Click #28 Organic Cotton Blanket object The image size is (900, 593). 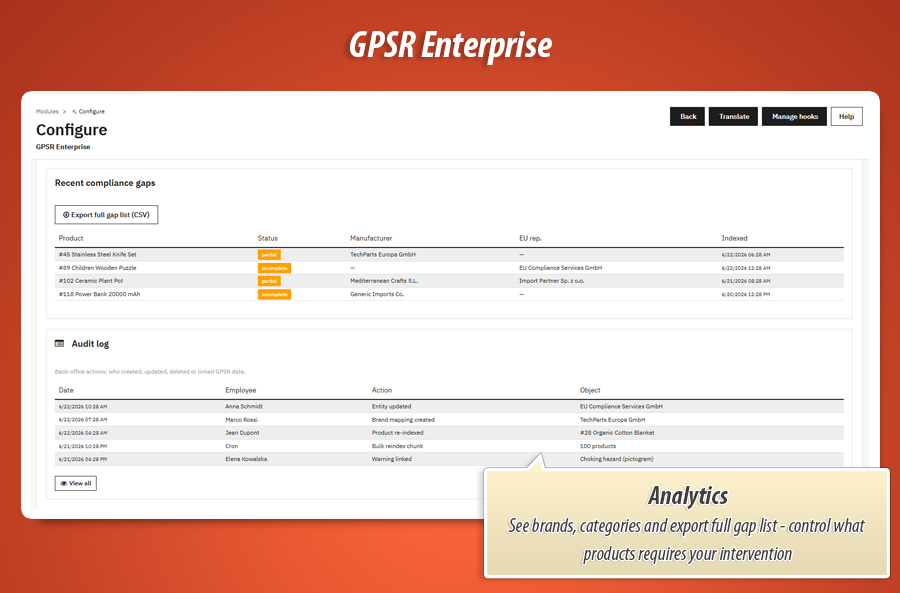coord(617,433)
